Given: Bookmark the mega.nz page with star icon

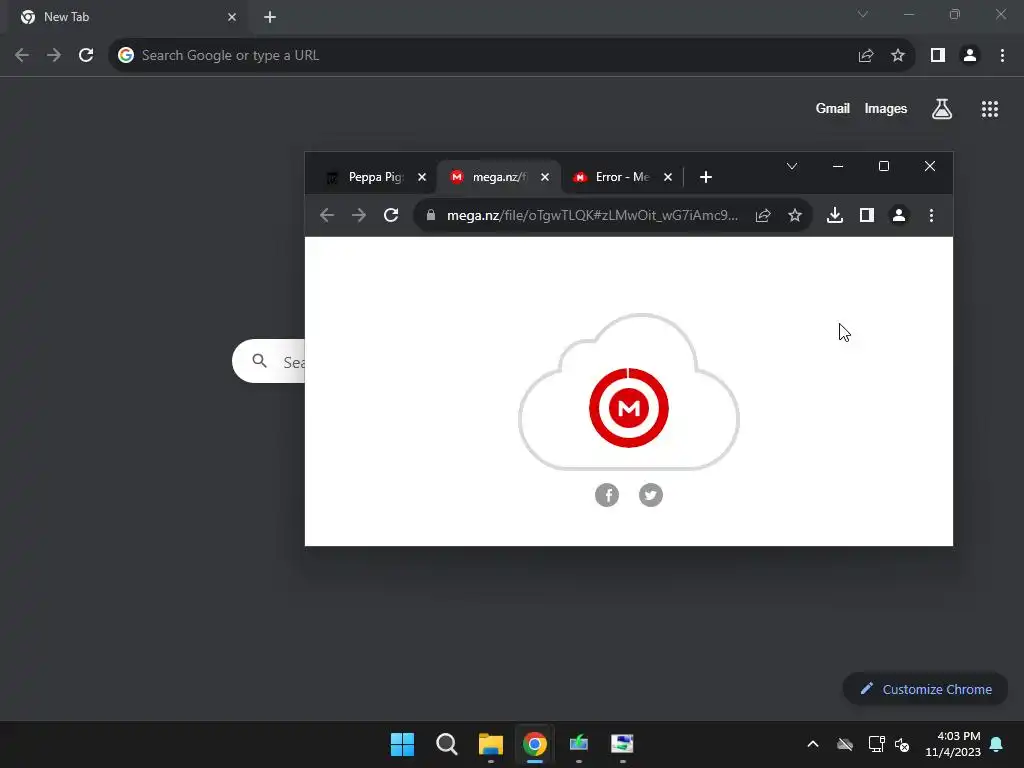Looking at the screenshot, I should [x=794, y=215].
